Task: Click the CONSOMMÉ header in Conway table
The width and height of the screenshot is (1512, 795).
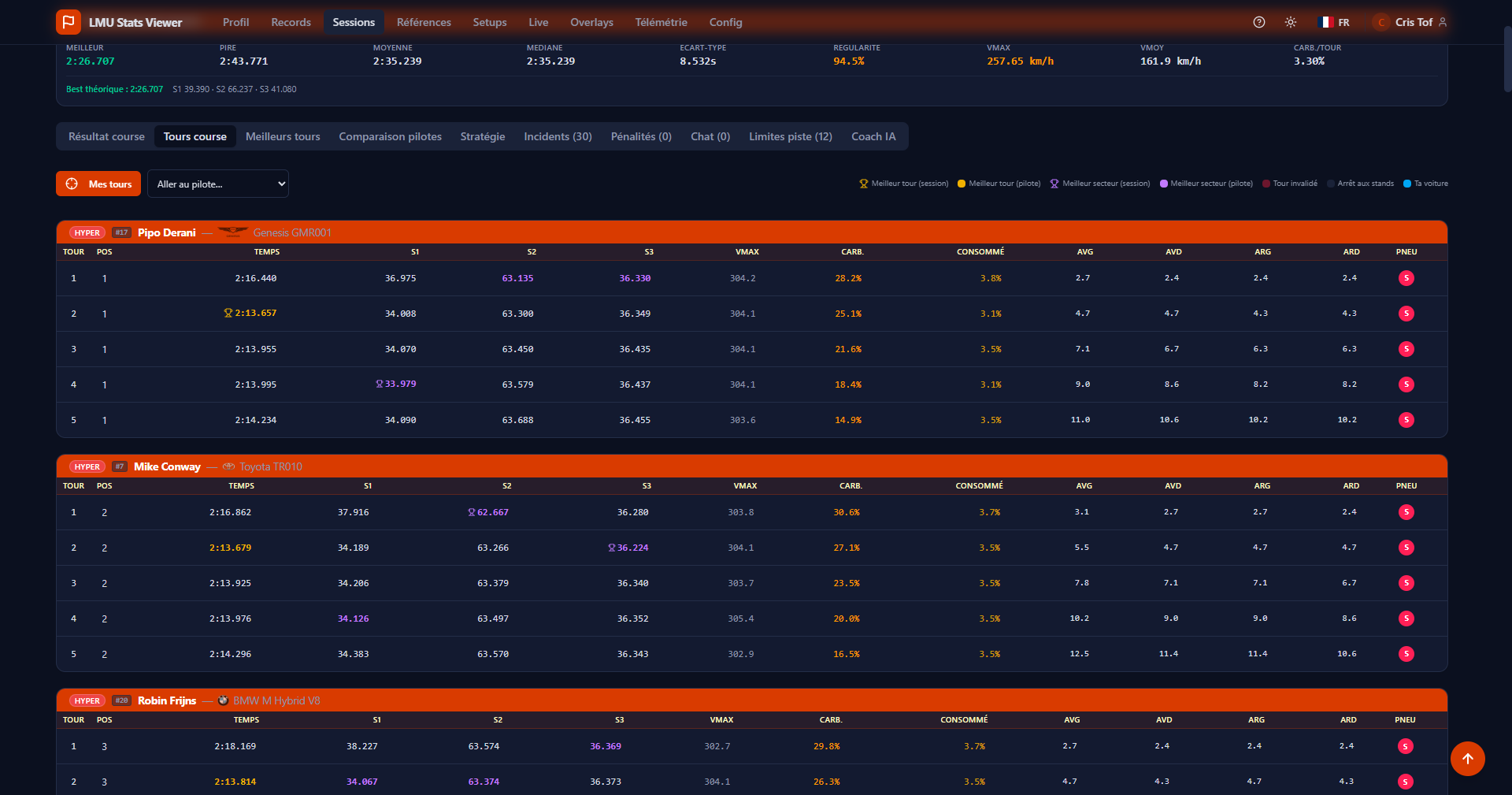Action: (x=980, y=486)
